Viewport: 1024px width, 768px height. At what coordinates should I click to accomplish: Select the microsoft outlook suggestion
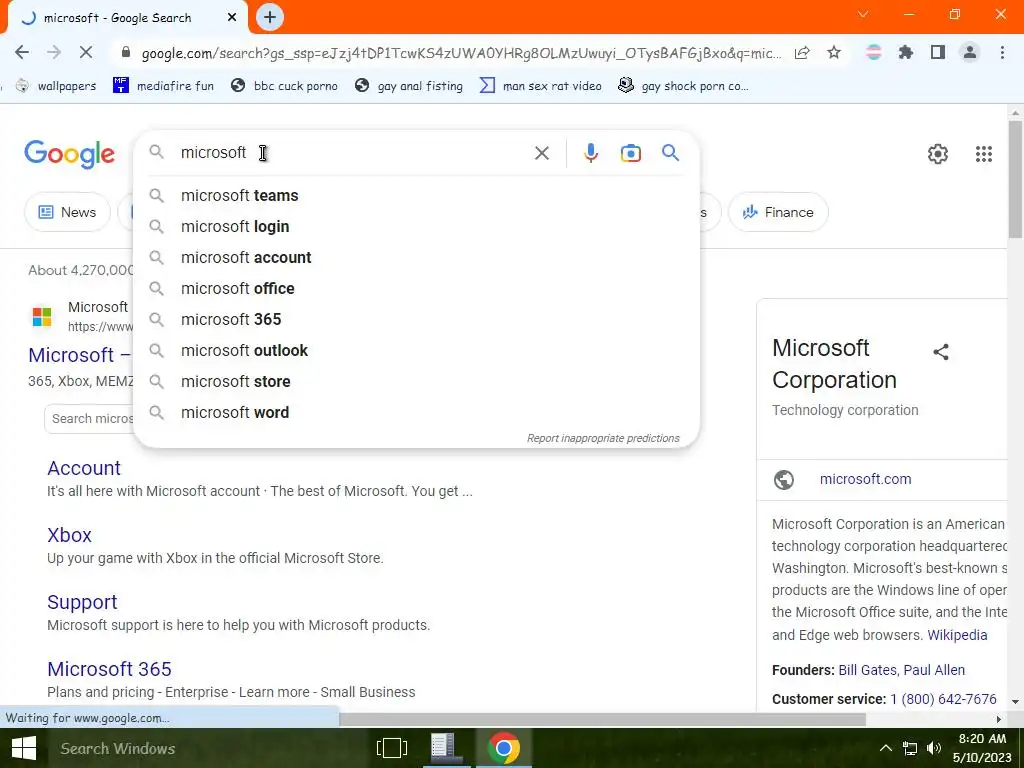[416, 351]
